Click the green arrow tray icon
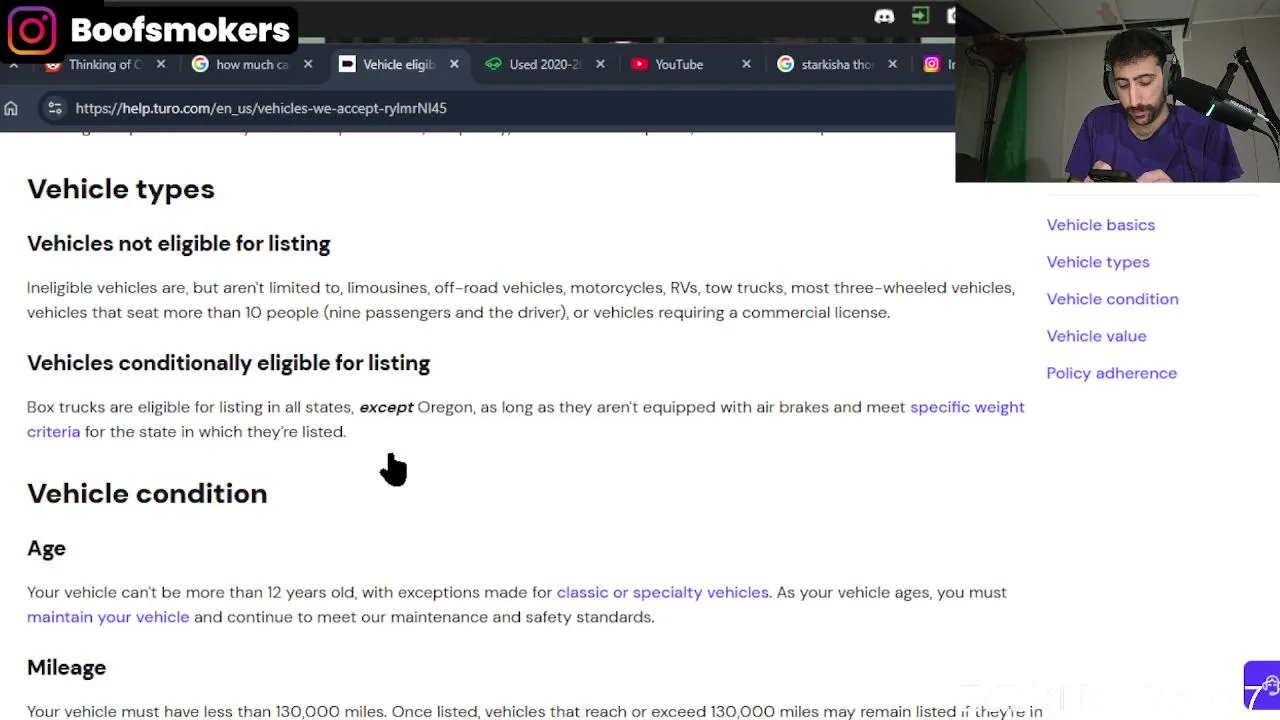 pos(920,15)
